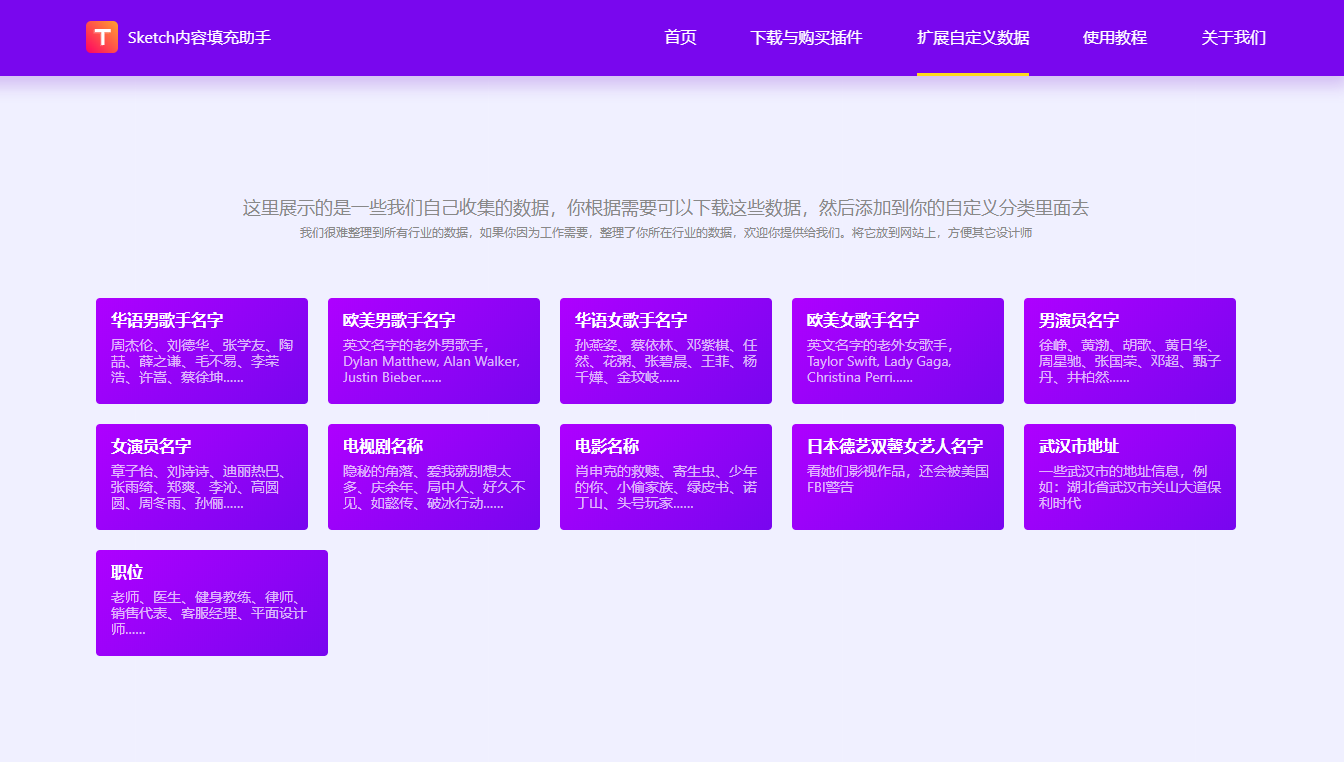
Task: Open the 首页 nav item
Action: point(680,38)
